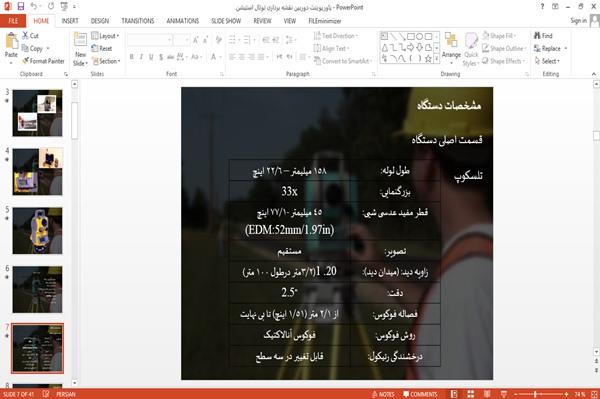Open the font size combo box
Image resolution: width=600 pixels, height=399 pixels.
[181, 39]
